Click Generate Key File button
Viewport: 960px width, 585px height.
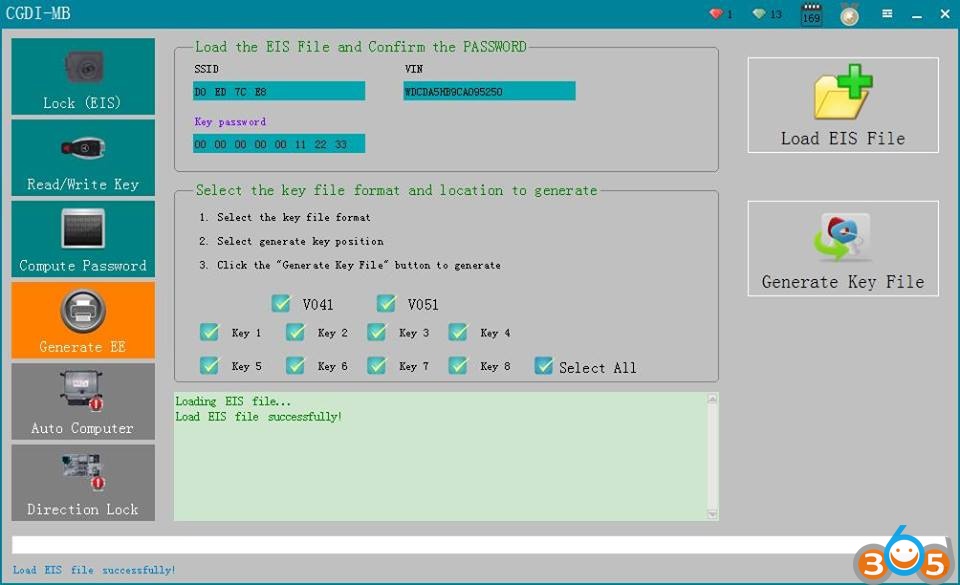pos(842,249)
